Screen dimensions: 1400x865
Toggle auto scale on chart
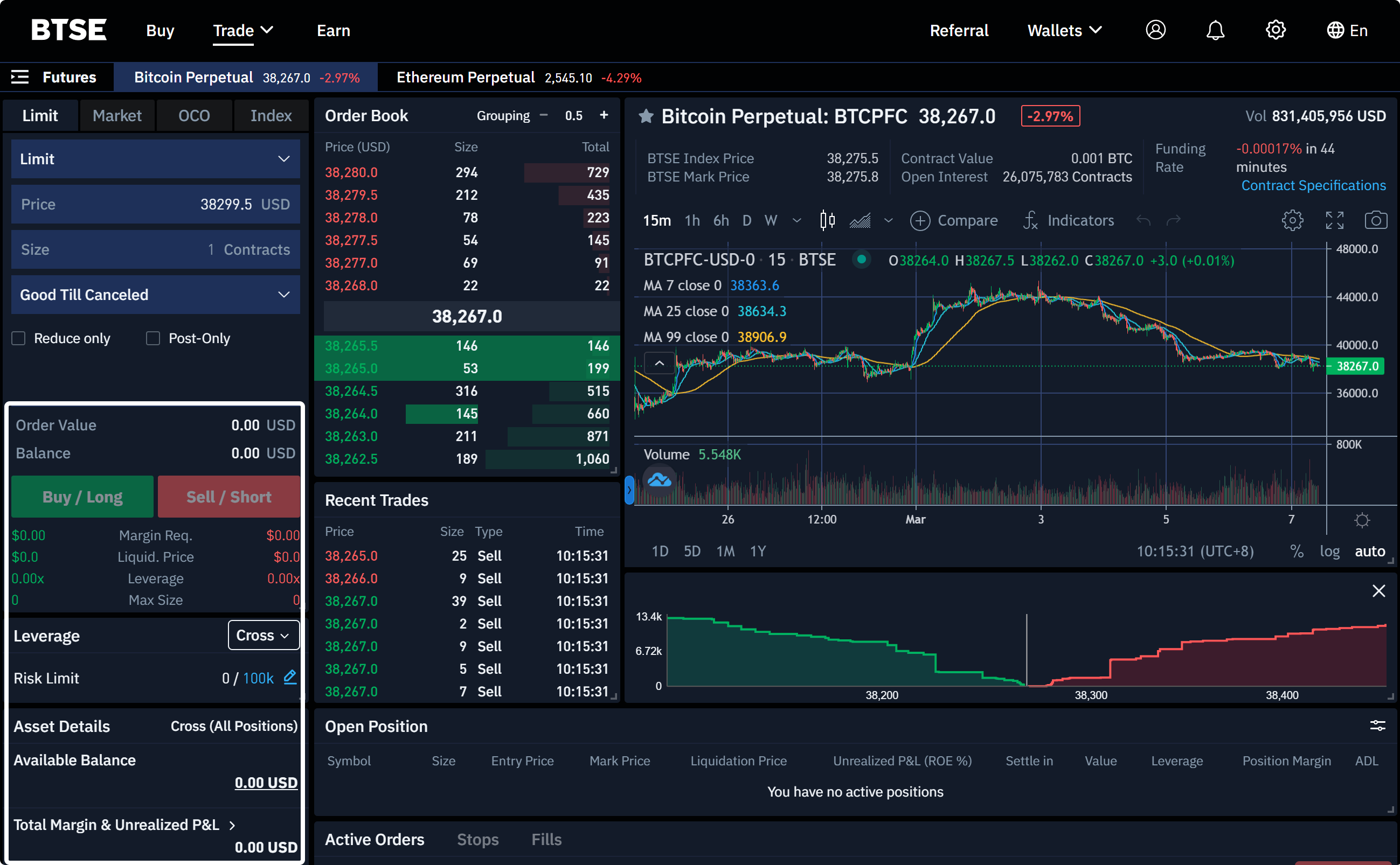coord(1370,551)
